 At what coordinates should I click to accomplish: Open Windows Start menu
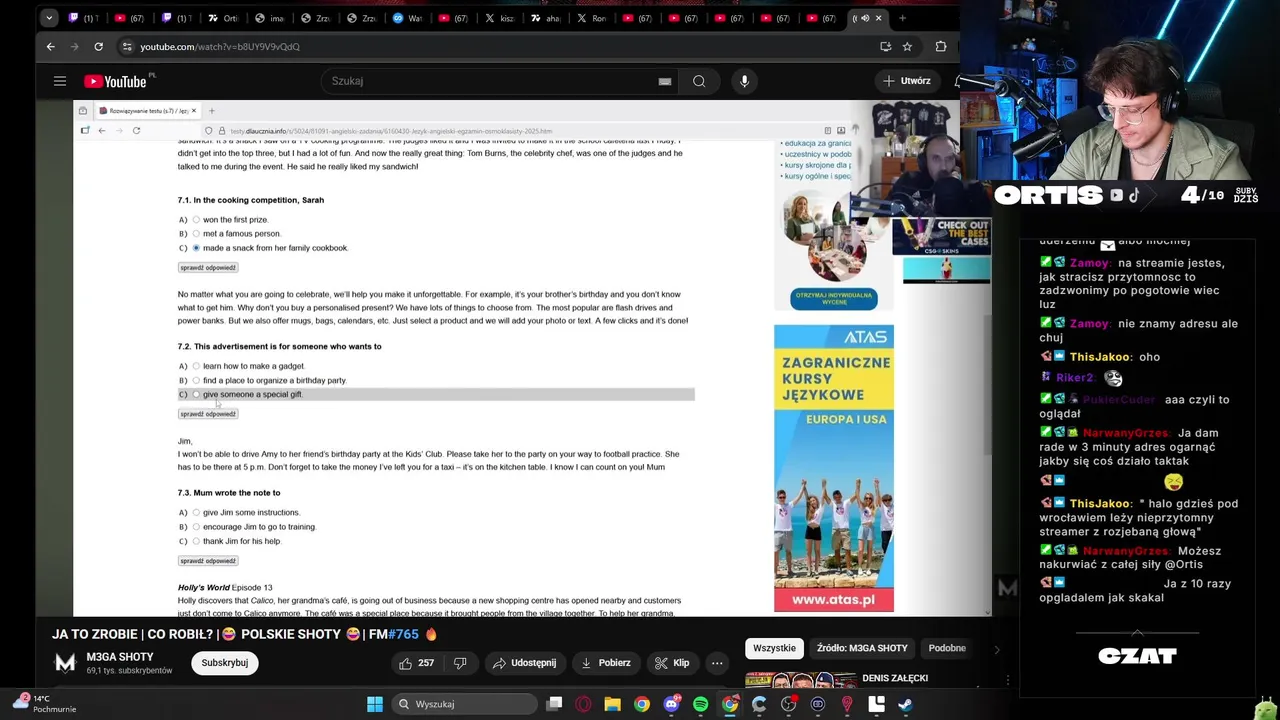click(x=375, y=704)
